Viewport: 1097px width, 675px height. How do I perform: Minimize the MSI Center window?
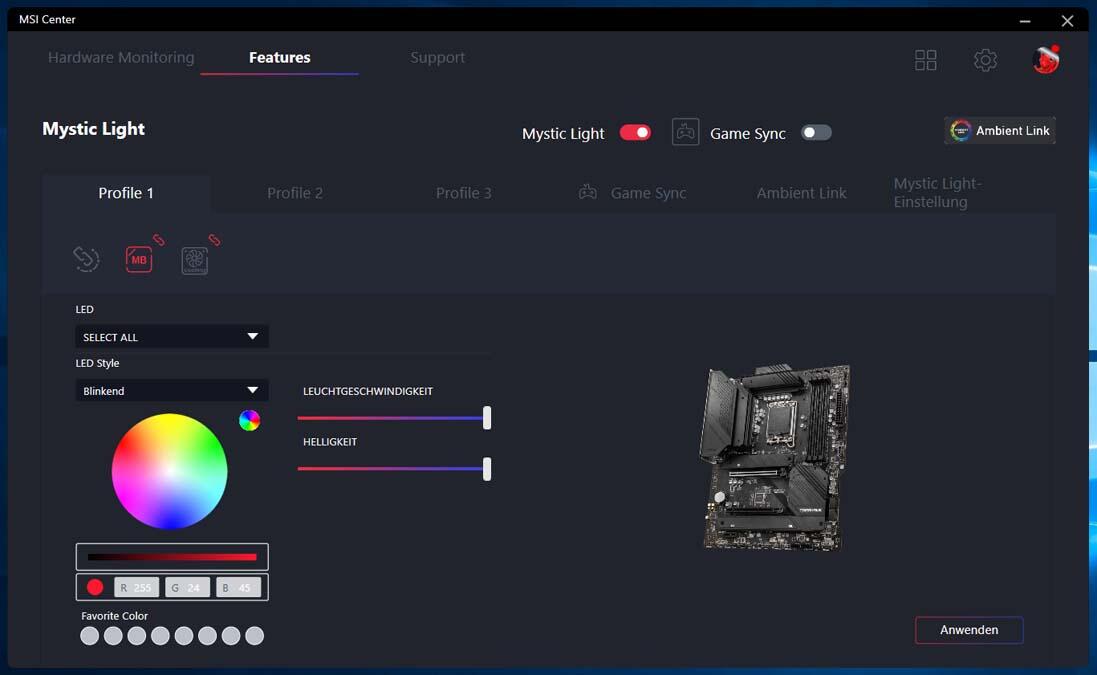click(x=1025, y=21)
